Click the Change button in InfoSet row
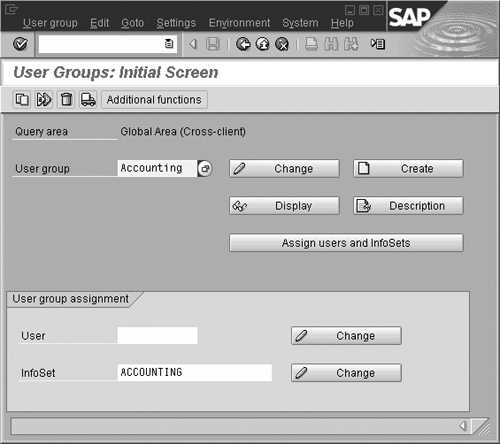The image size is (500, 444). pyautogui.click(x=346, y=372)
